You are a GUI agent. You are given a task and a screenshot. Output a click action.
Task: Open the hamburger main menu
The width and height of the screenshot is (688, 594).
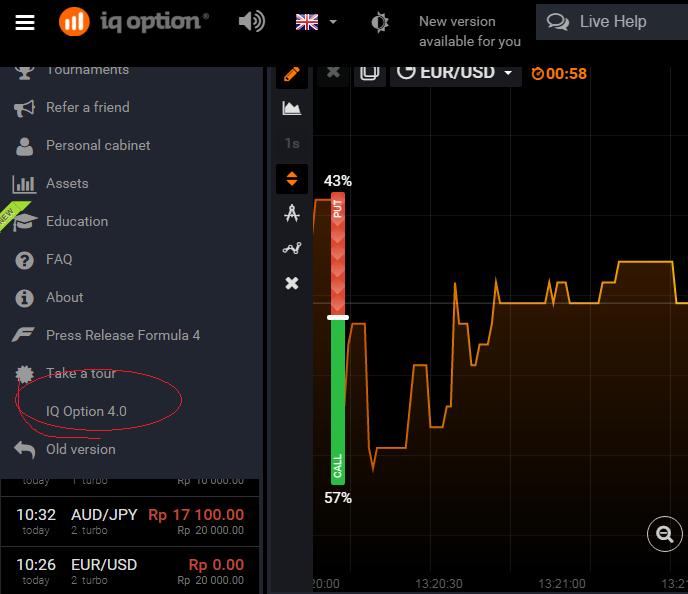25,22
